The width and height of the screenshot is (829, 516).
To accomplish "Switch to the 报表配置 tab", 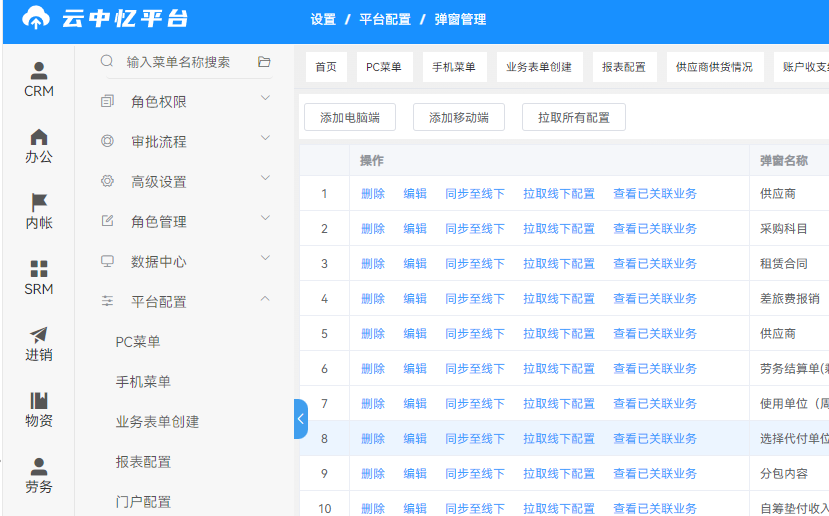I will click(x=624, y=67).
